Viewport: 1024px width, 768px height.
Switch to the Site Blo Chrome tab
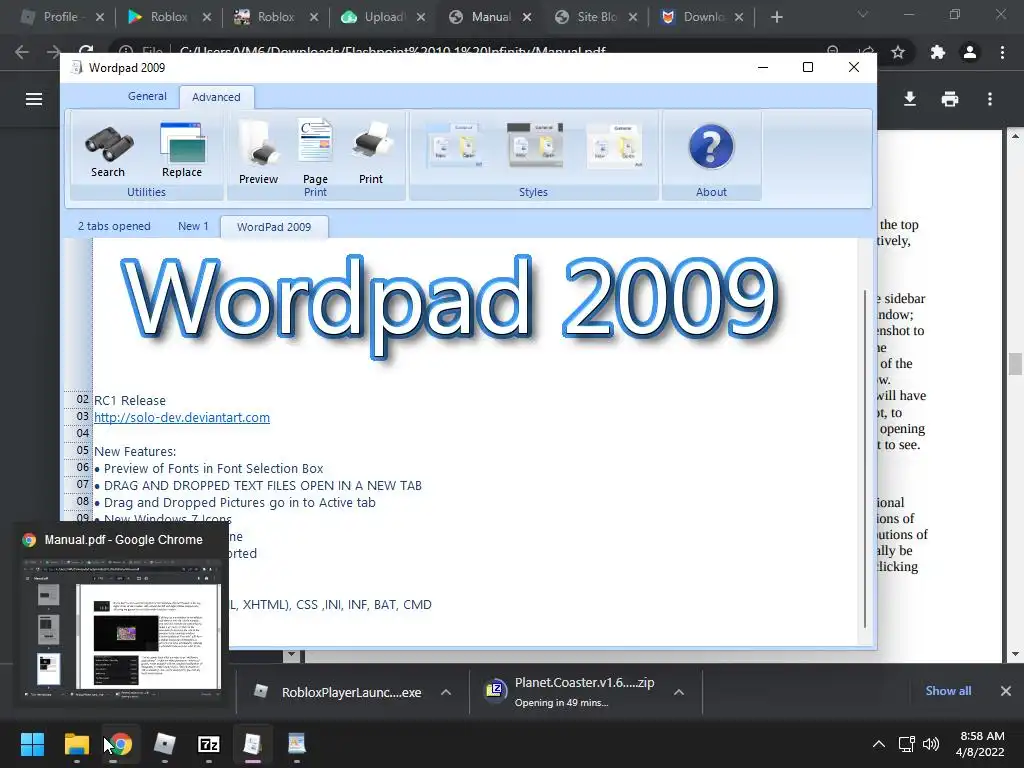coord(596,17)
